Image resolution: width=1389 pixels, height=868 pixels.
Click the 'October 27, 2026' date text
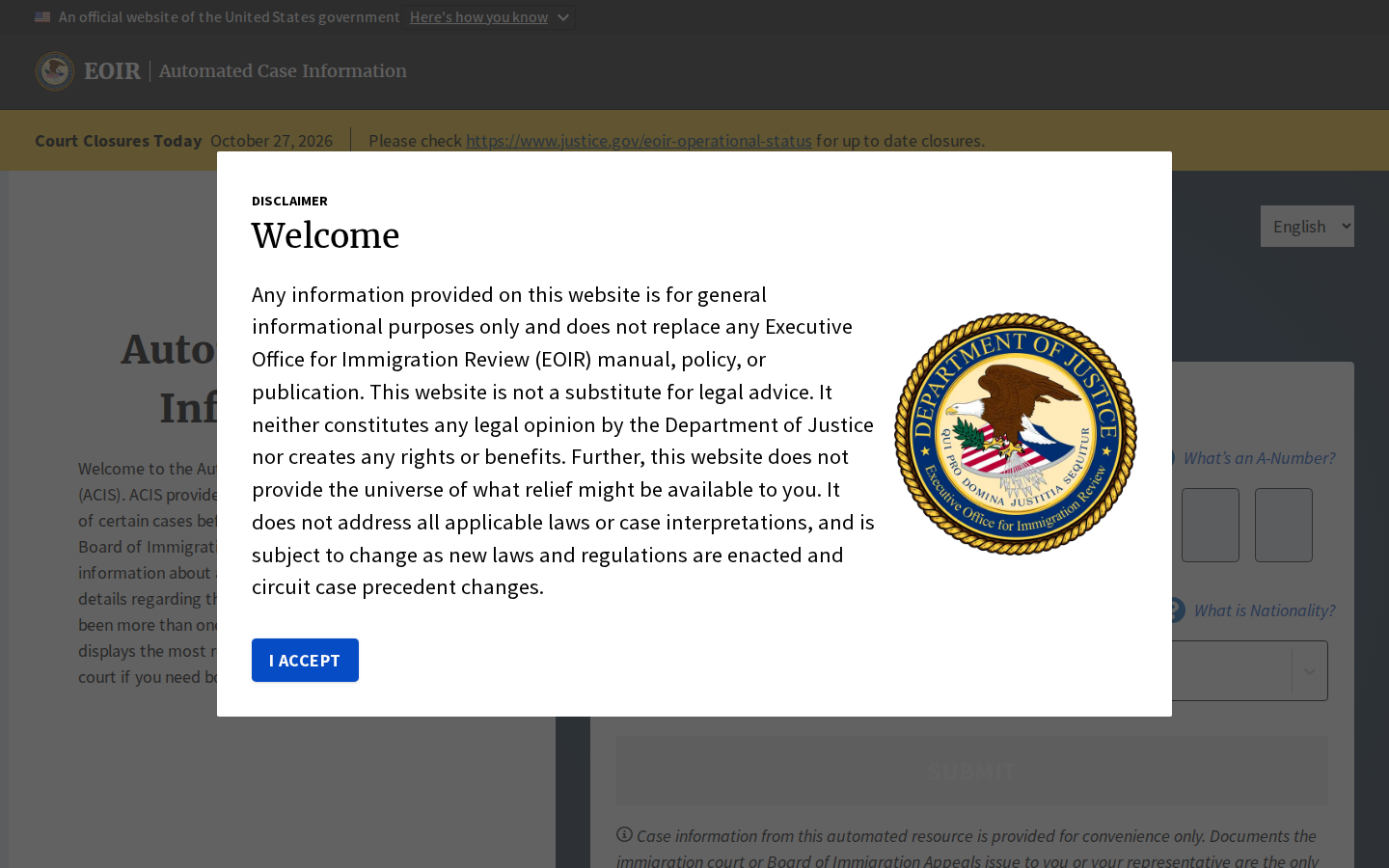271,141
